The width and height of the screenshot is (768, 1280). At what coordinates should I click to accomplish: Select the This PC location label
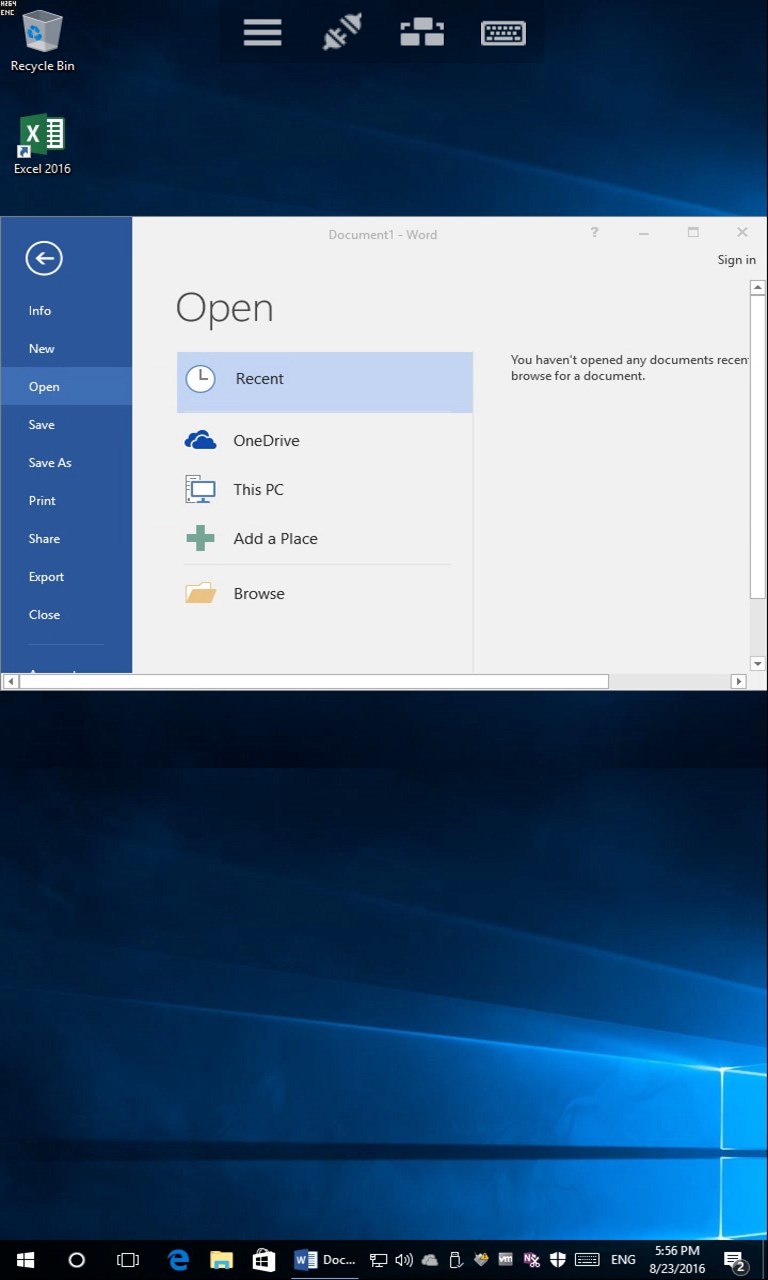pos(258,489)
